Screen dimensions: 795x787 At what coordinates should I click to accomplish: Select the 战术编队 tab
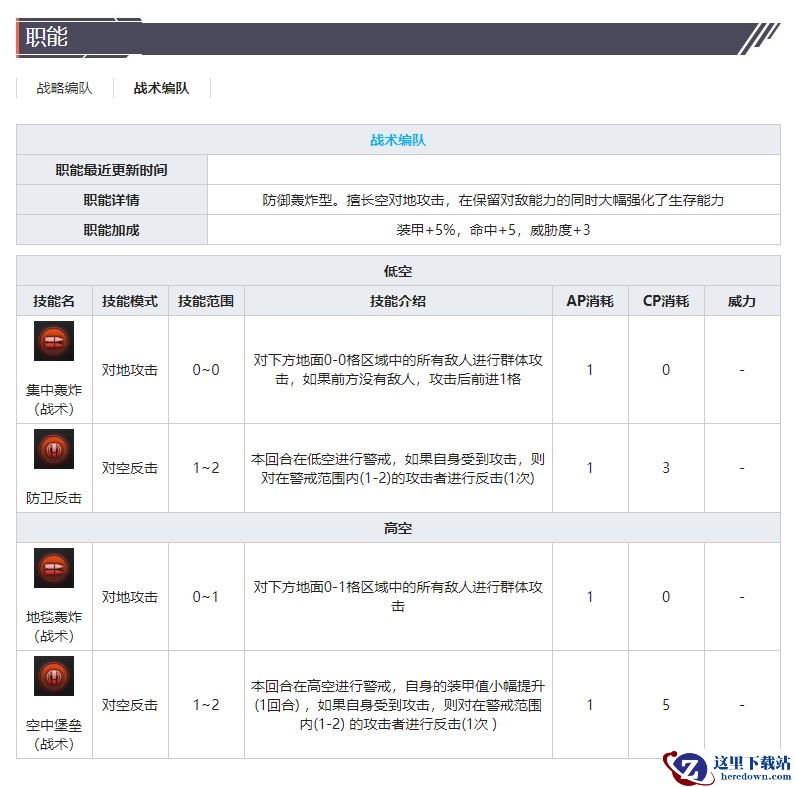[161, 88]
